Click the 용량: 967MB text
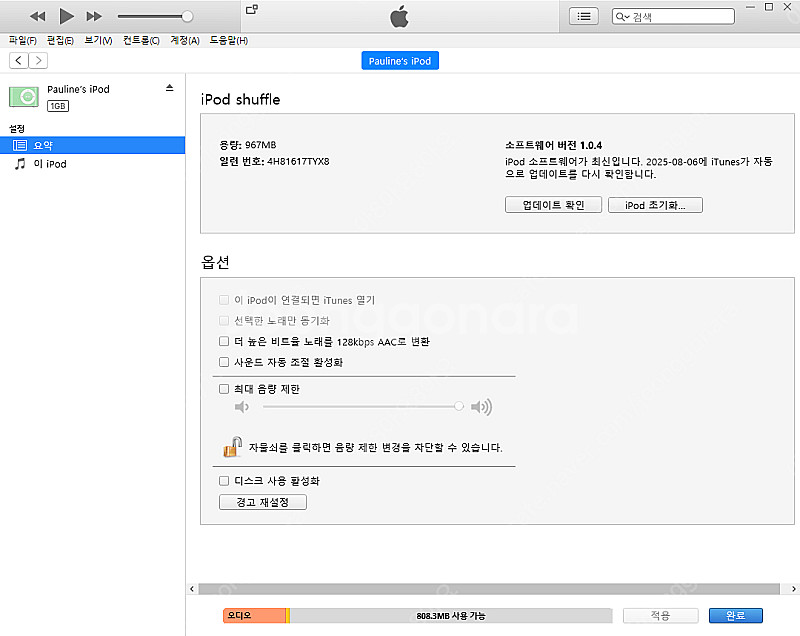Screen dimensions: 800x636 coord(248,145)
